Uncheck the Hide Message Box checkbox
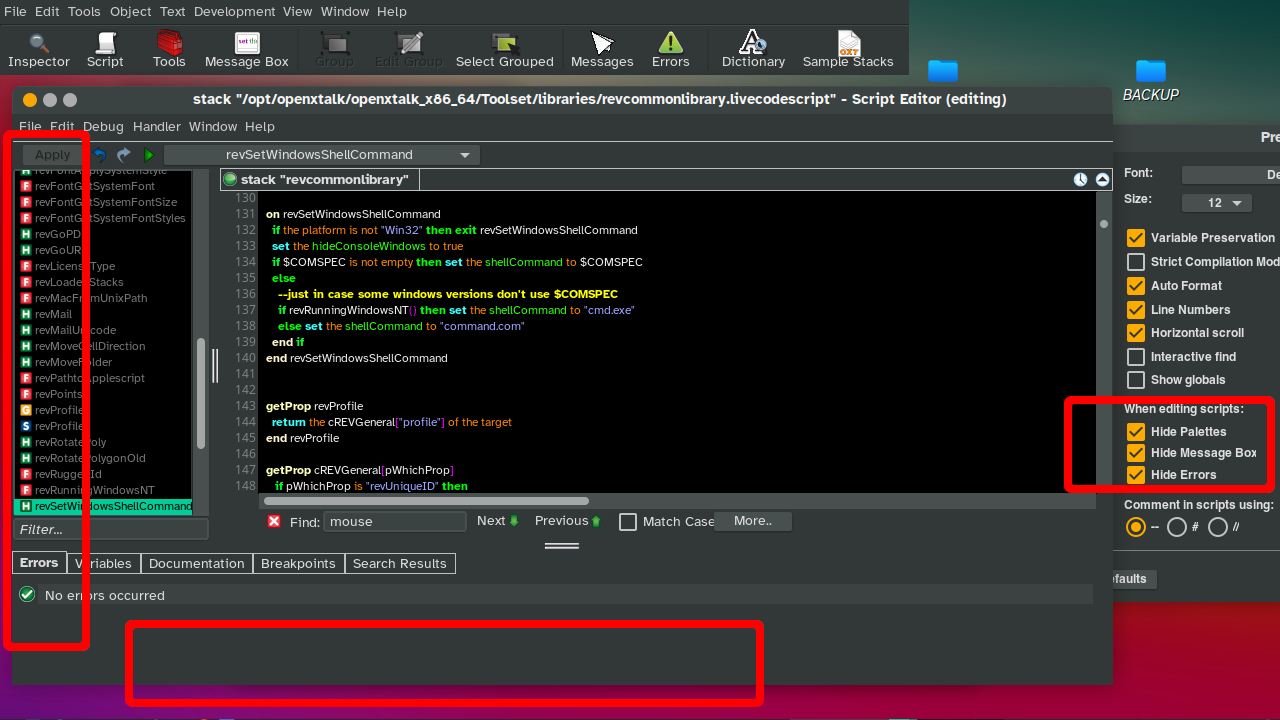 pyautogui.click(x=1136, y=453)
